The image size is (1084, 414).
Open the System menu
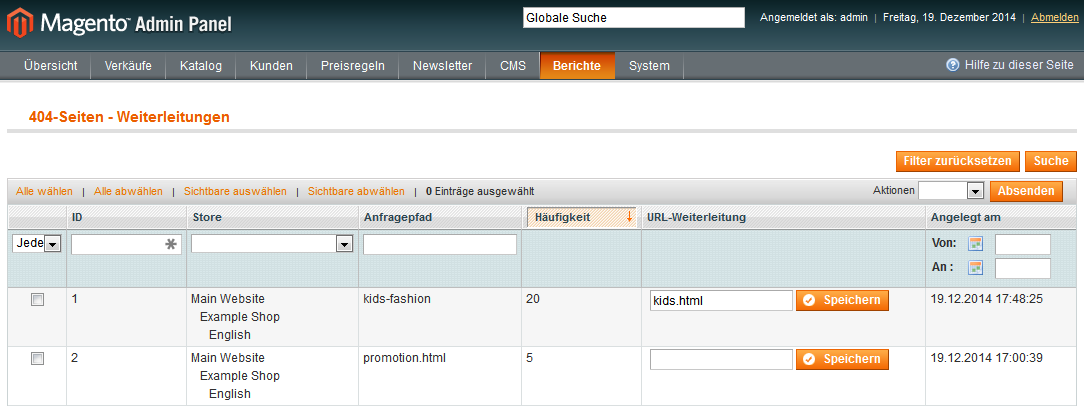[x=649, y=66]
